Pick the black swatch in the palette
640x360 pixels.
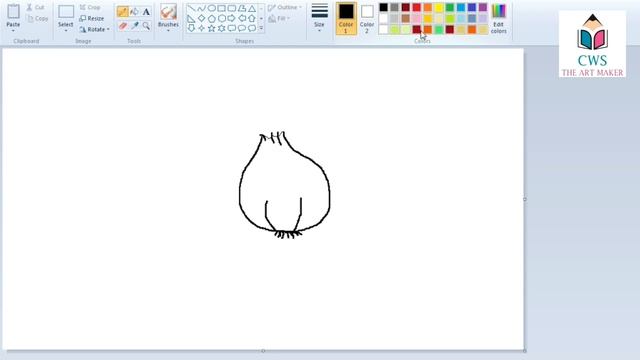click(384, 7)
